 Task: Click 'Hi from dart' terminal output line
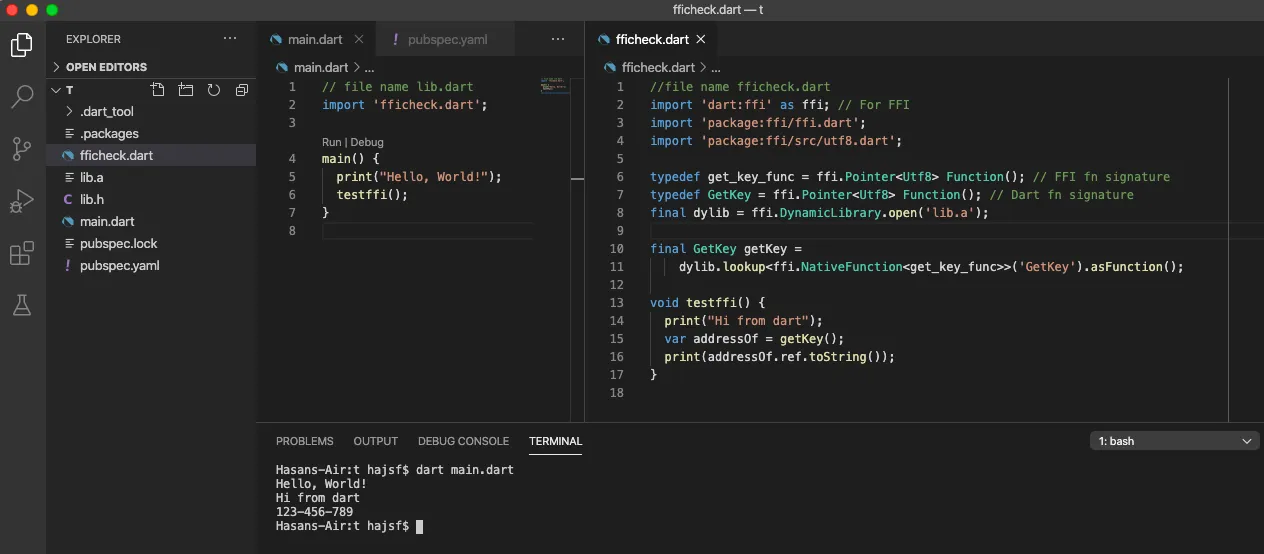click(318, 498)
